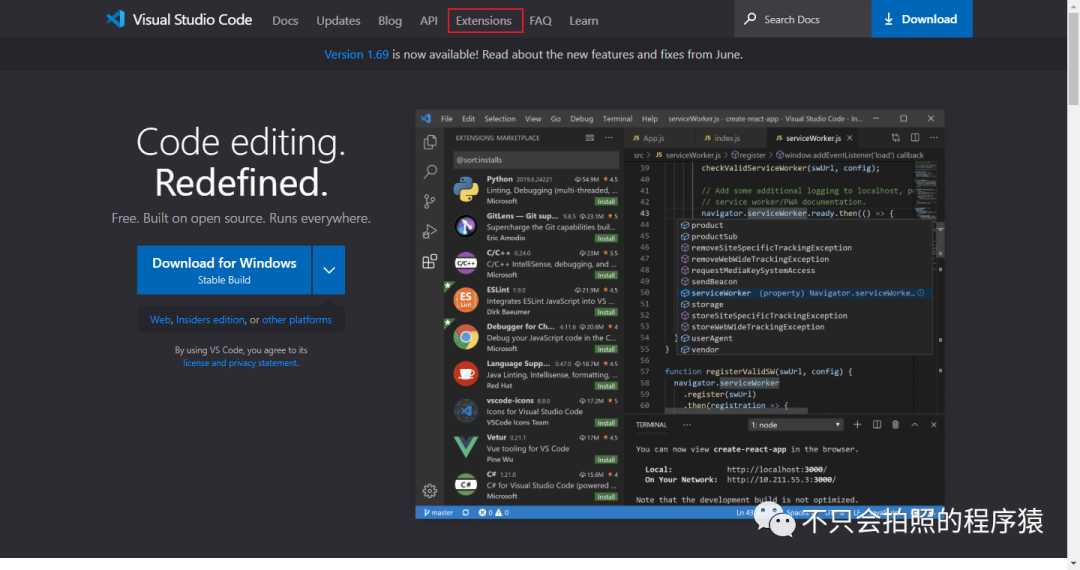
Task: Open the Manage gear icon in activity bar
Action: pos(430,490)
